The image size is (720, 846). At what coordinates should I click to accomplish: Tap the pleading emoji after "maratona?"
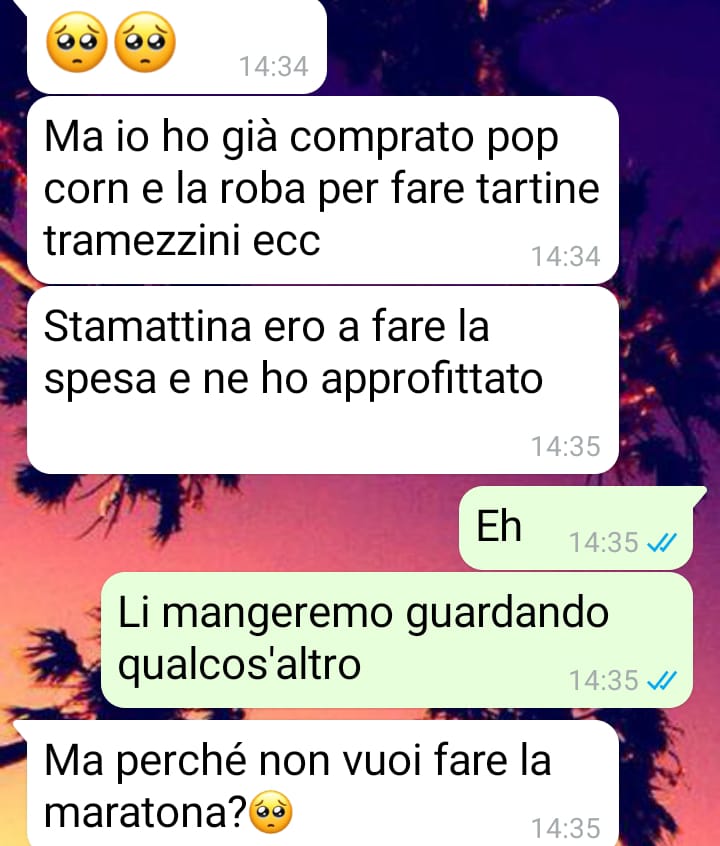(x=270, y=812)
